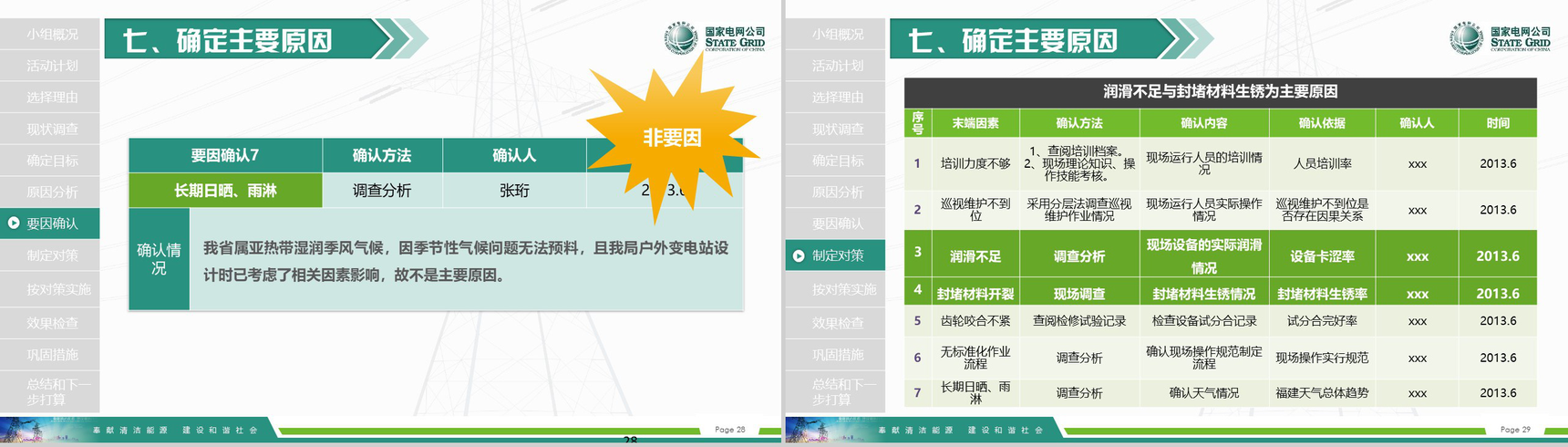
Task: Select 巩固措施 in the Page 28 slide sidebar
Action: click(x=50, y=354)
